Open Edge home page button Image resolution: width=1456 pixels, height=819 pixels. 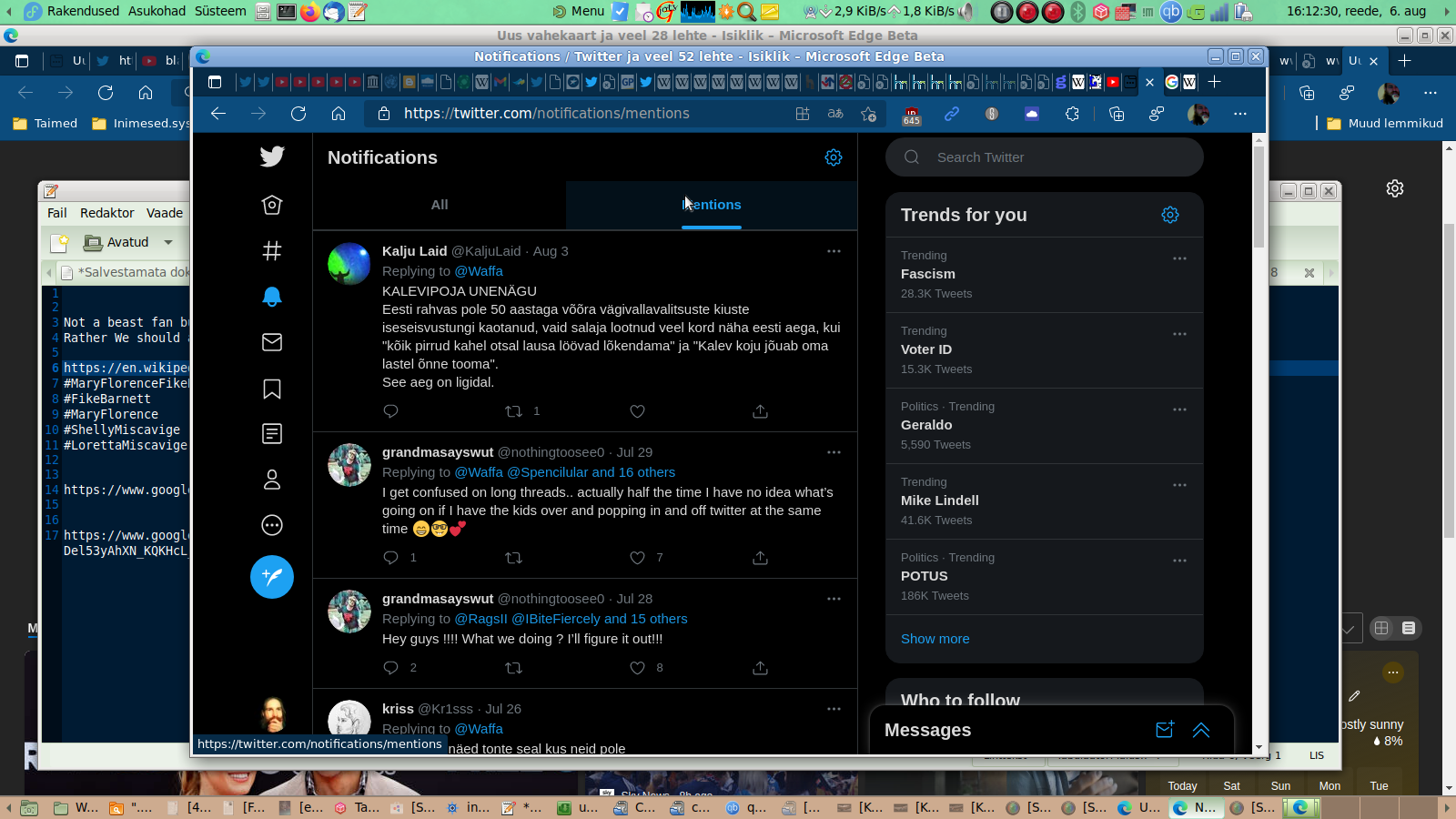tap(339, 114)
